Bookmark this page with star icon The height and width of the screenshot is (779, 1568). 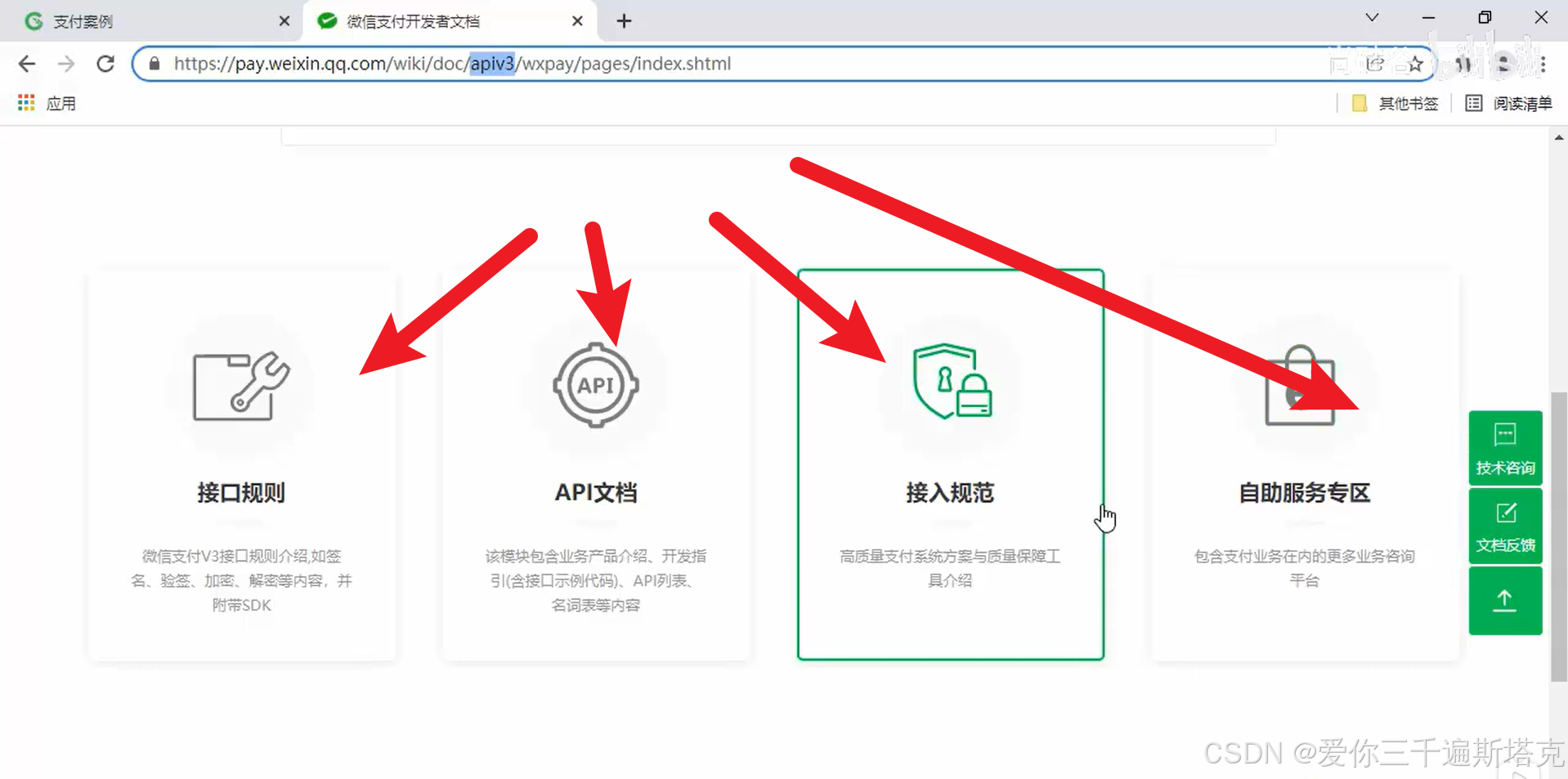point(1416,64)
